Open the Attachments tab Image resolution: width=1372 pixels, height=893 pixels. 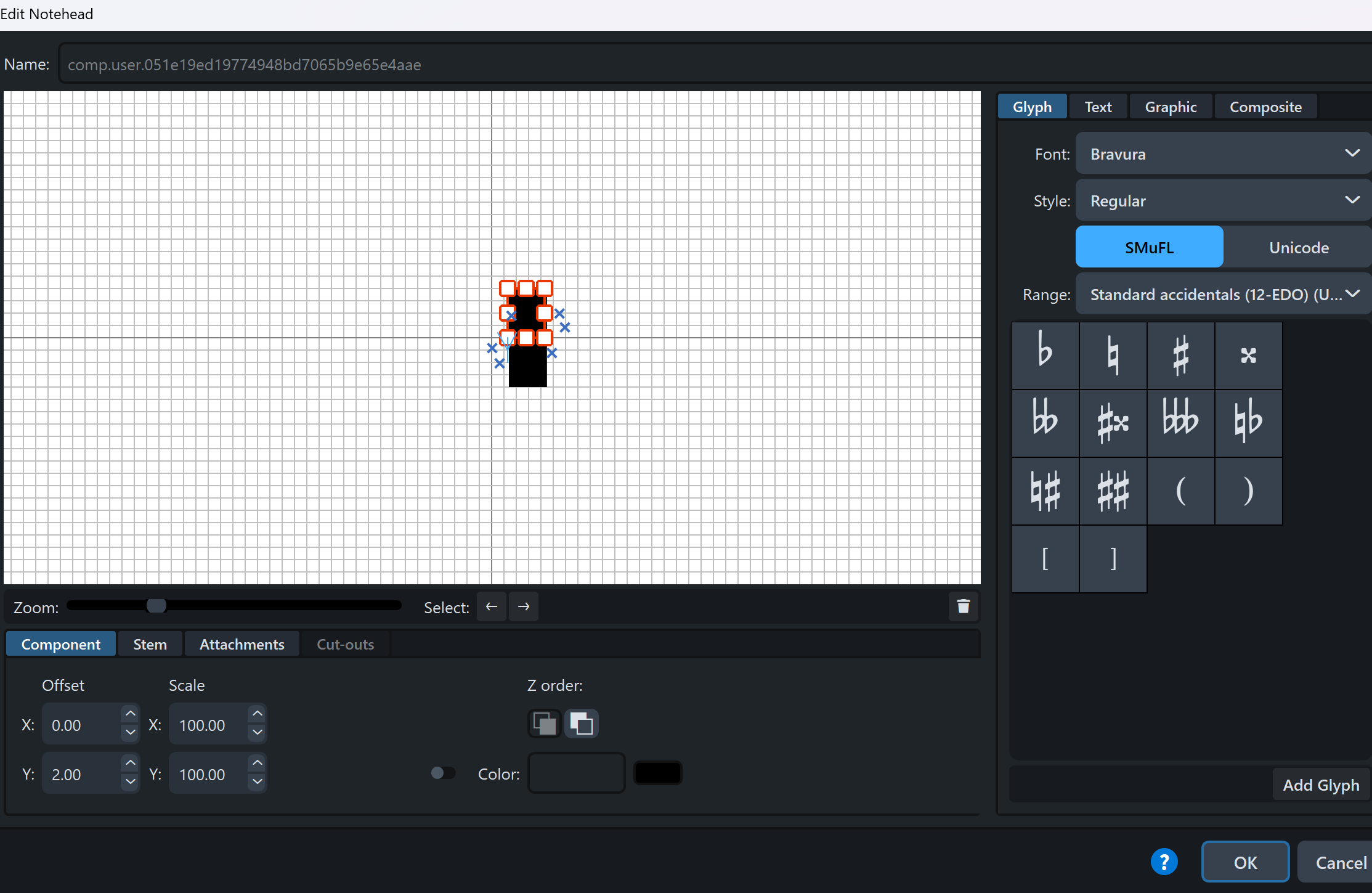(x=242, y=644)
